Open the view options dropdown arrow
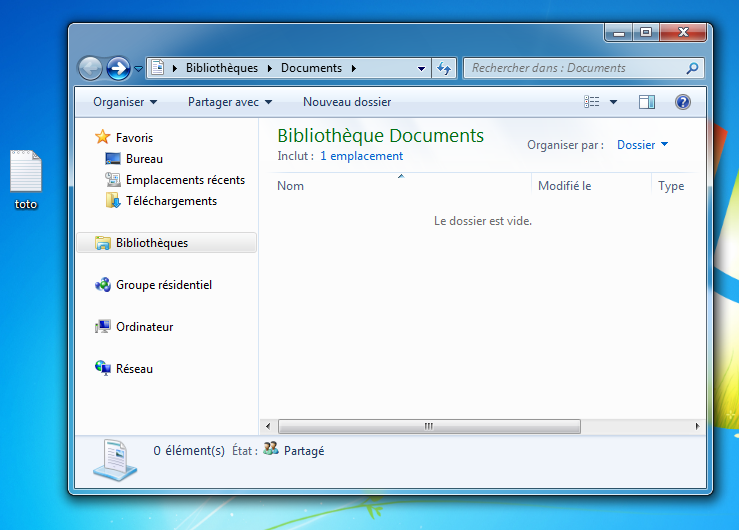The width and height of the screenshot is (739, 530). [613, 102]
